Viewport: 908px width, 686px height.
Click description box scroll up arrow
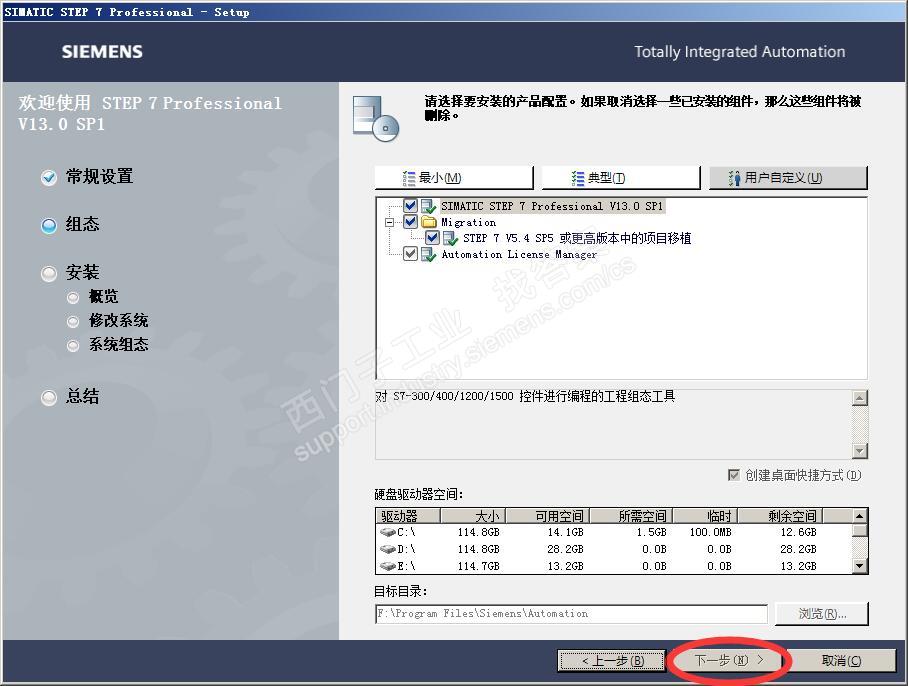tap(860, 398)
